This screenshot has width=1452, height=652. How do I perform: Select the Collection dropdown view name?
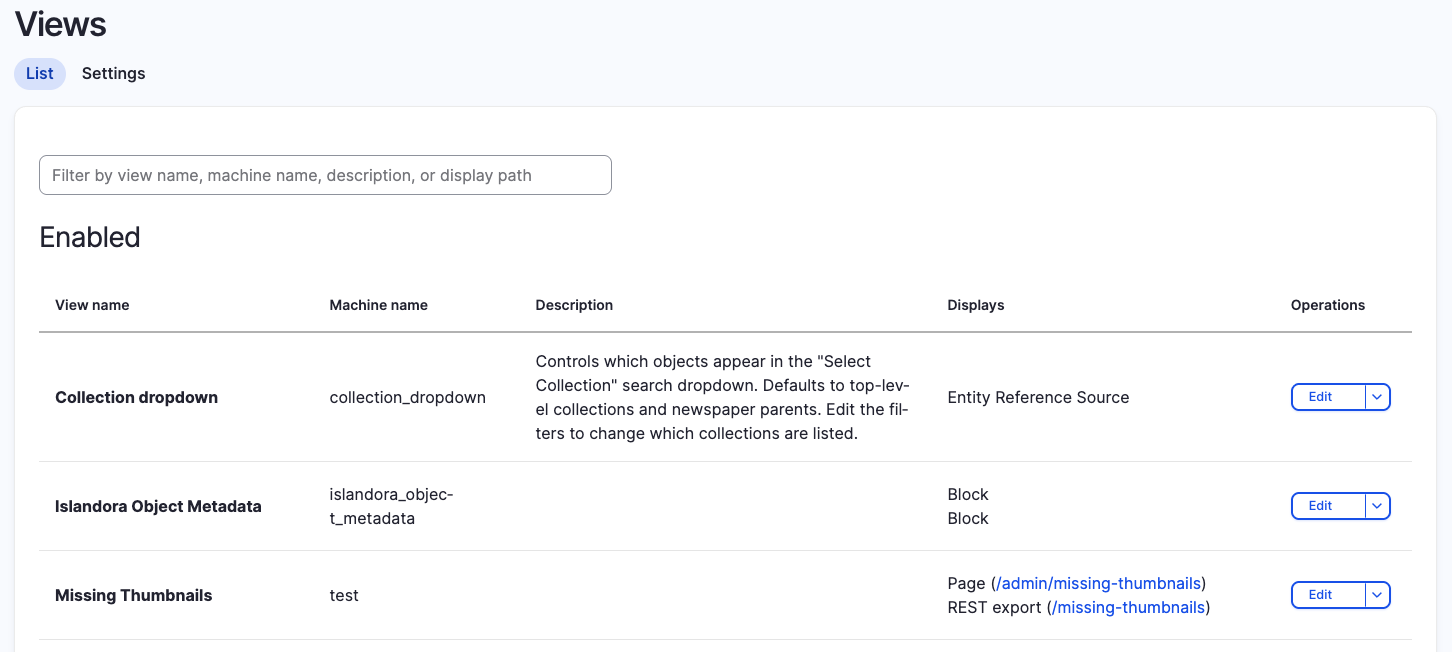click(137, 397)
